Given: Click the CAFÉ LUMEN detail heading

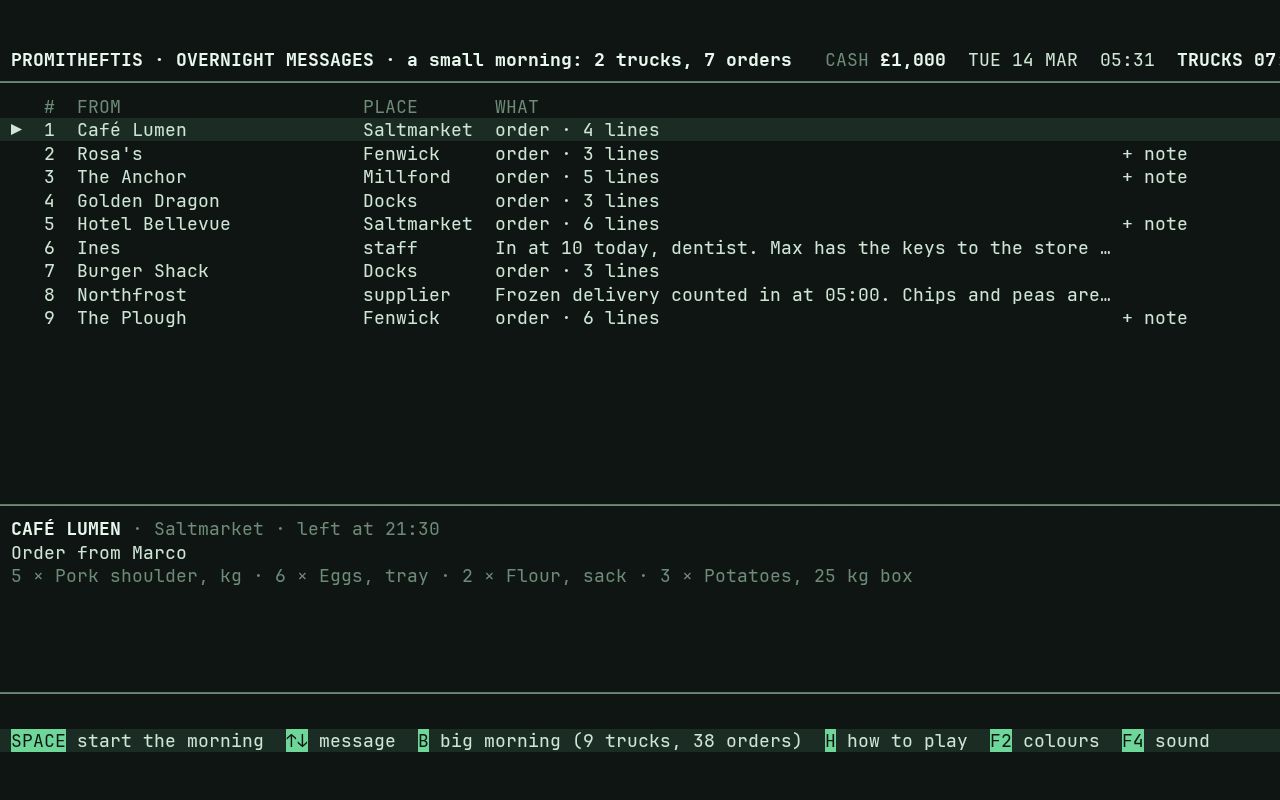Looking at the screenshot, I should click(66, 529).
